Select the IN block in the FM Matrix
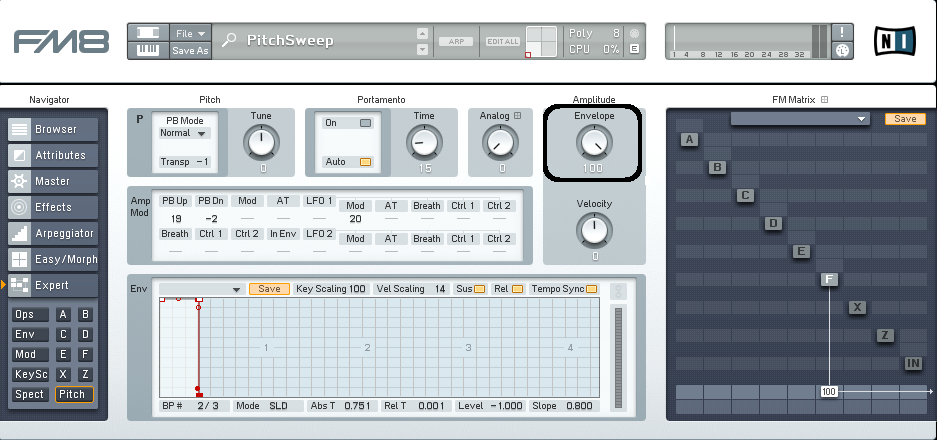Image resolution: width=937 pixels, height=440 pixels. (913, 363)
